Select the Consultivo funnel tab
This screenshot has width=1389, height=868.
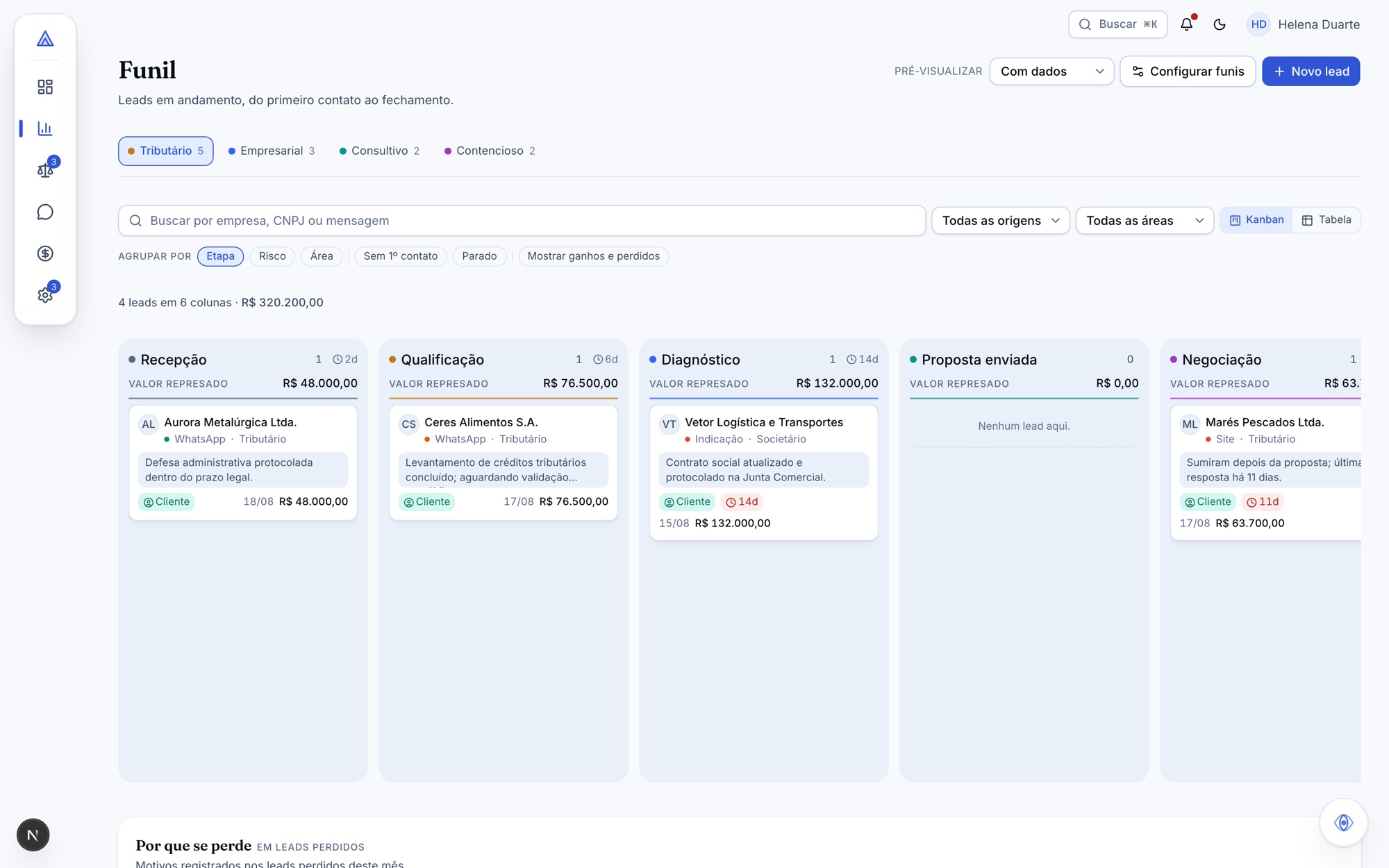click(379, 151)
